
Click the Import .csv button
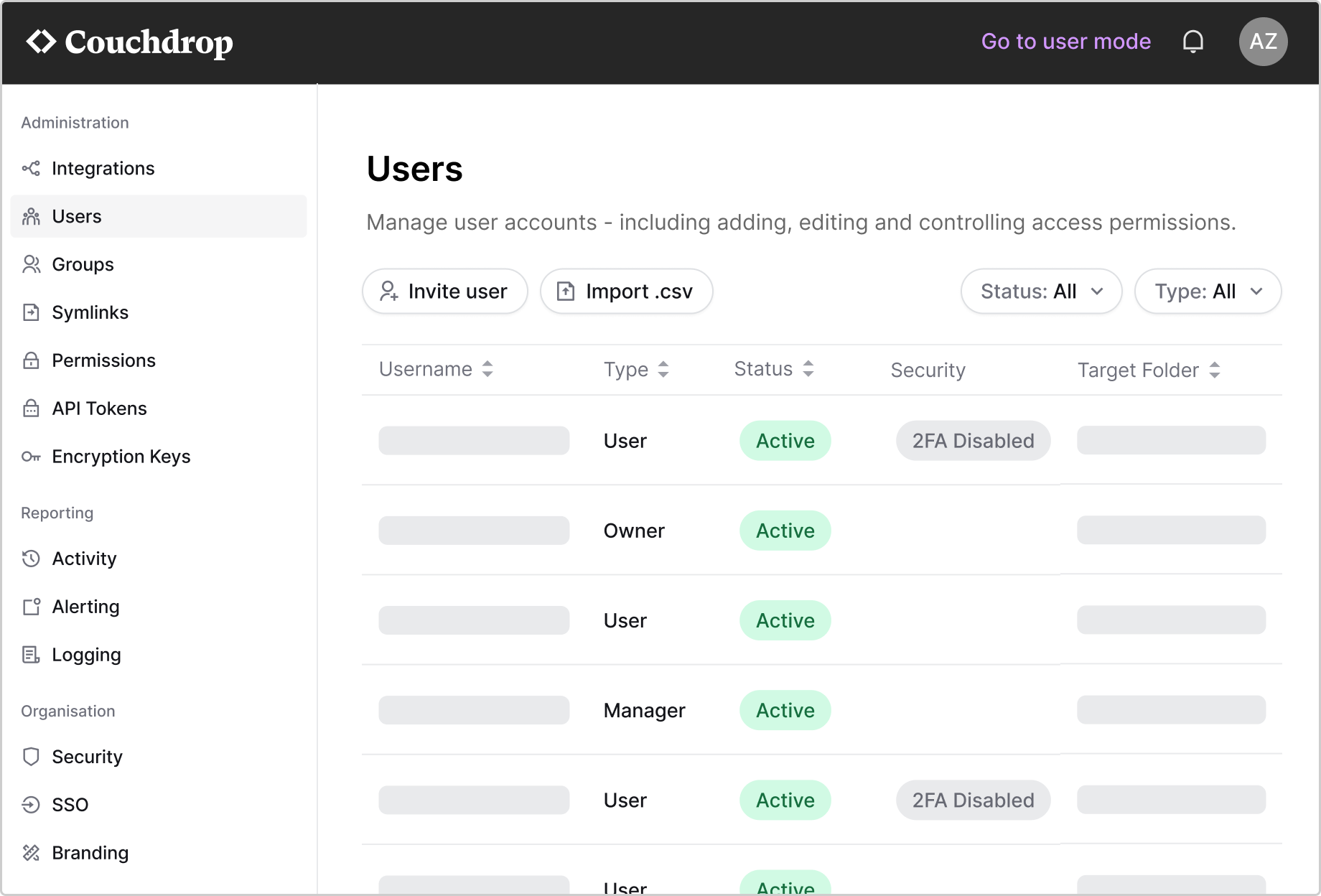tap(625, 291)
